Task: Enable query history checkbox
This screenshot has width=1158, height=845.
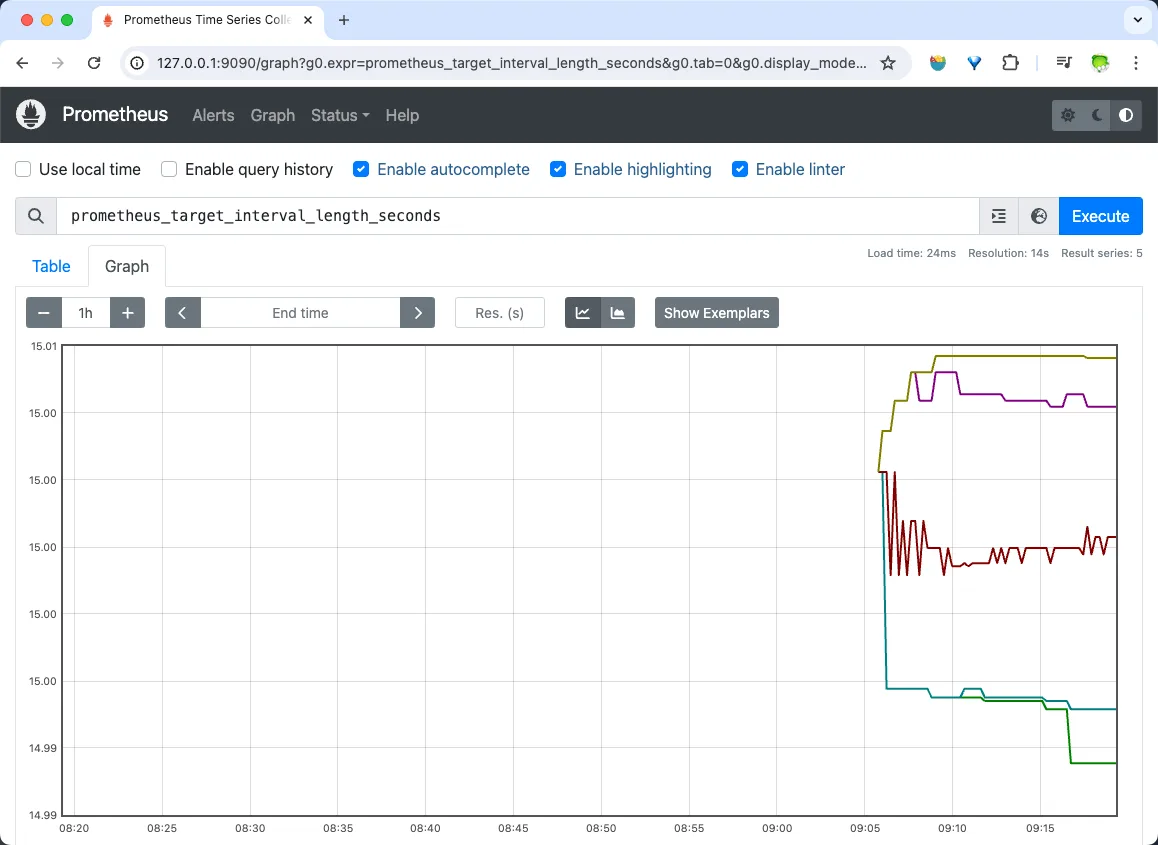Action: [x=170, y=170]
